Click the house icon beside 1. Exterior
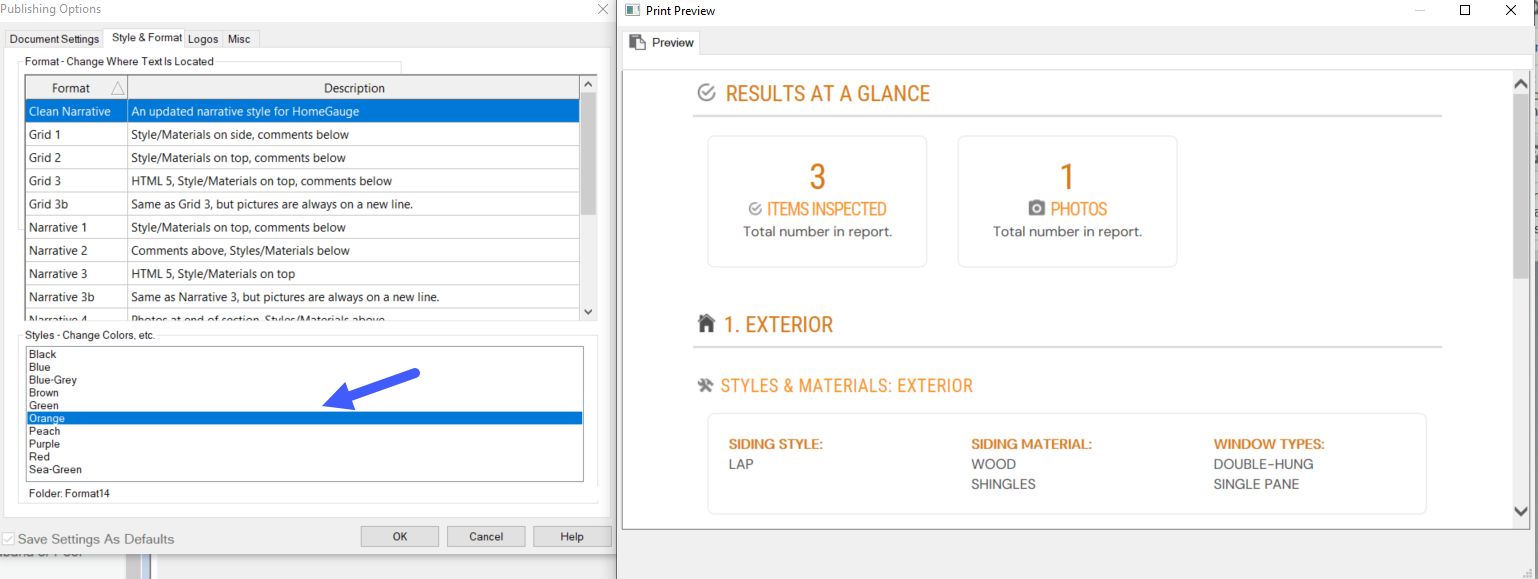The width and height of the screenshot is (1538, 579). pyautogui.click(x=706, y=323)
